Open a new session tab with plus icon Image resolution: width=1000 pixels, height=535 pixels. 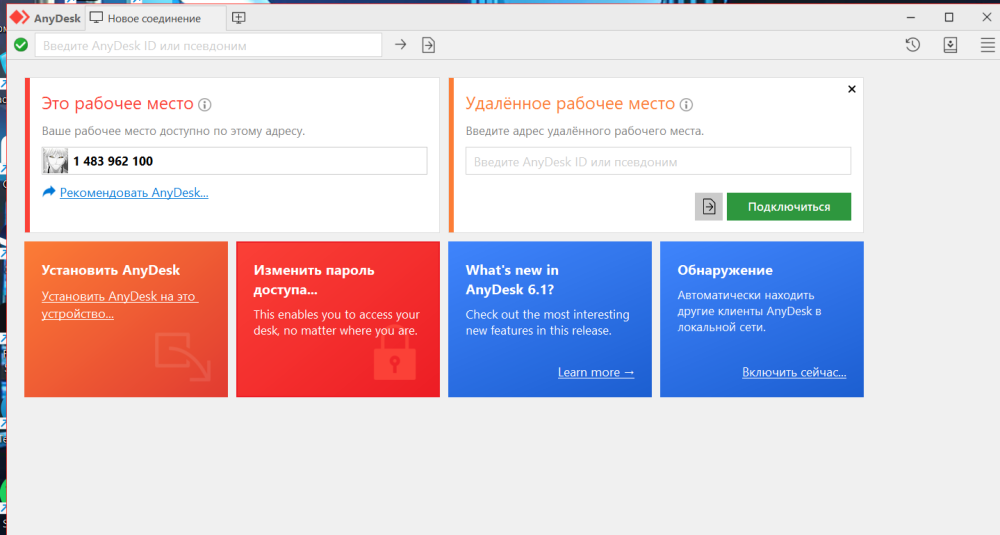(x=239, y=18)
